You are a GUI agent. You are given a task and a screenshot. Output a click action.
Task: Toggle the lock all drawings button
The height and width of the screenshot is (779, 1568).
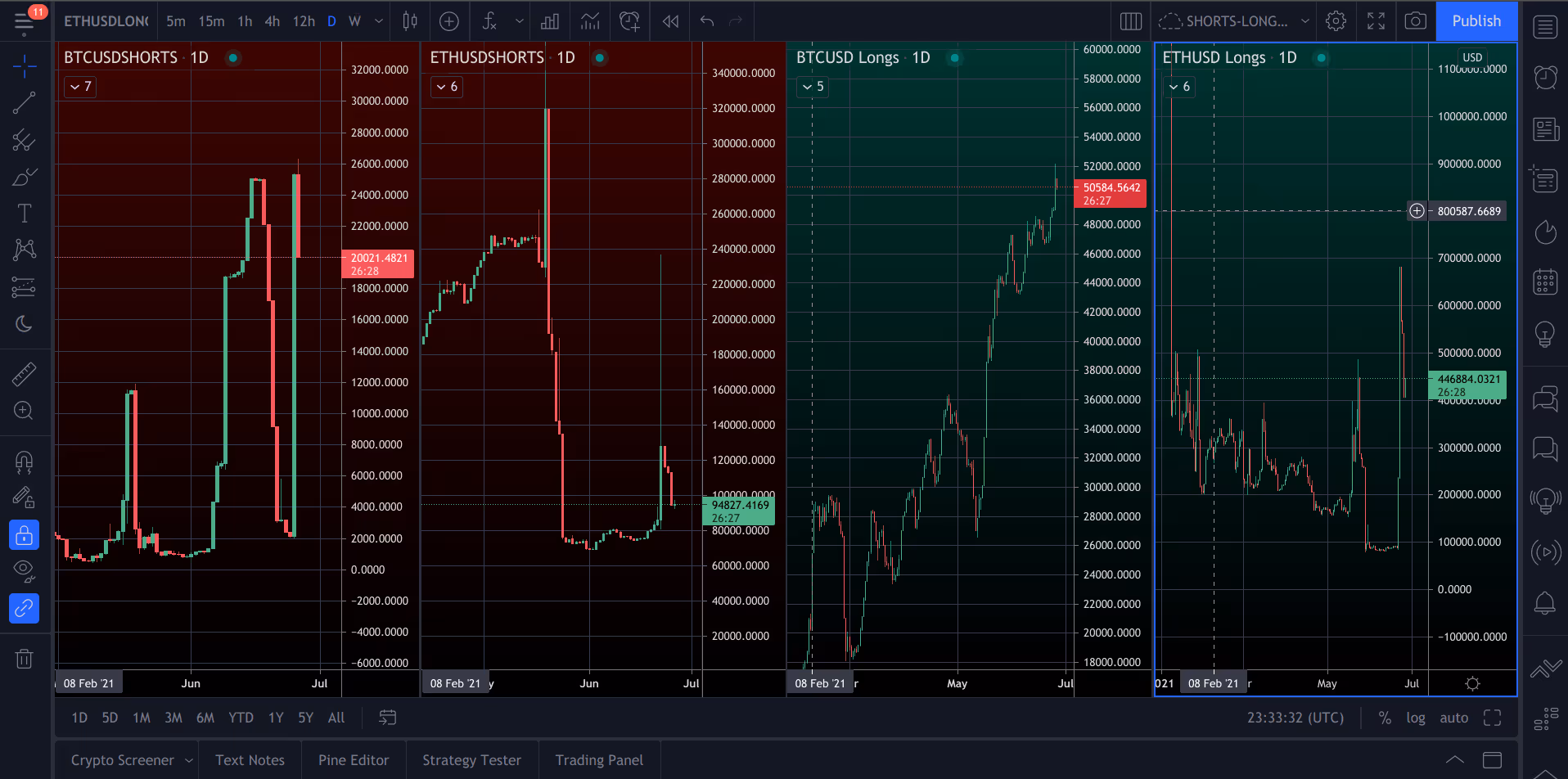(25, 535)
